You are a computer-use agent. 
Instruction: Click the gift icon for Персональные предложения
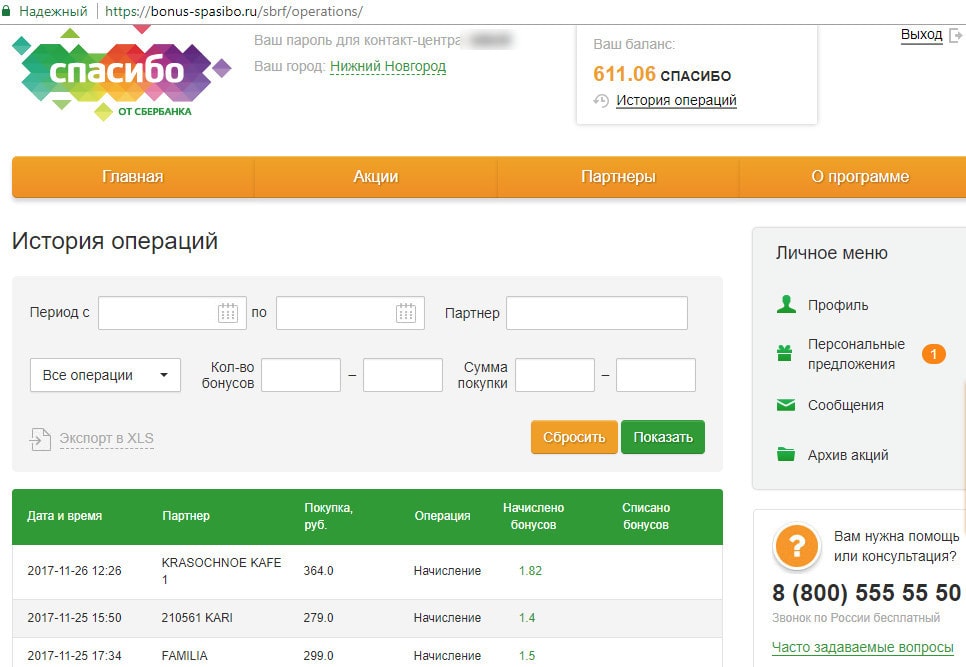(784, 354)
